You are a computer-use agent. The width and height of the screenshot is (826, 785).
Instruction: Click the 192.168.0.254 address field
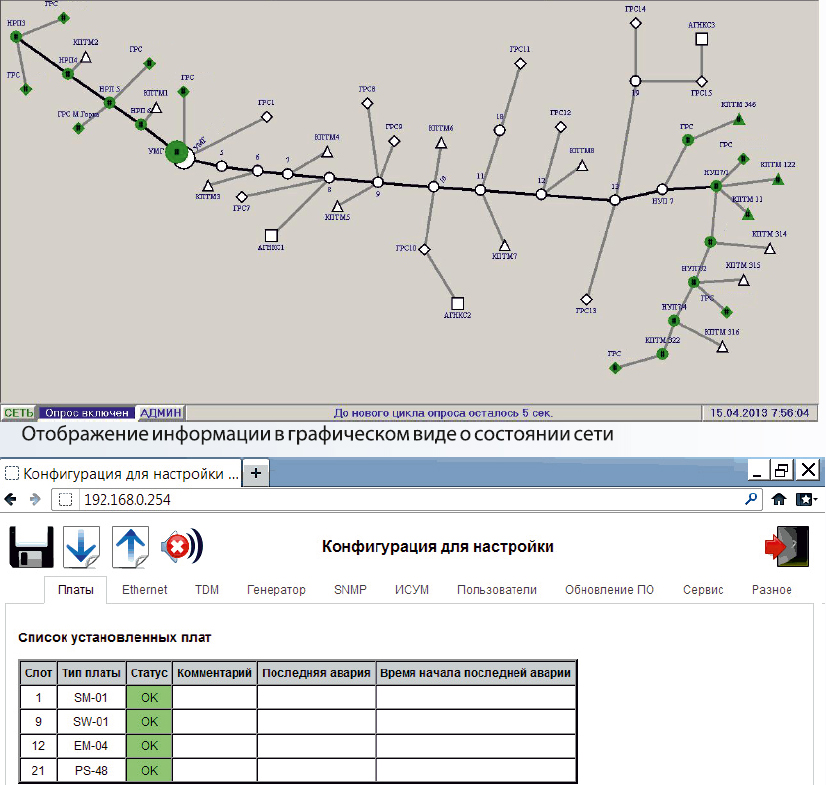(407, 499)
